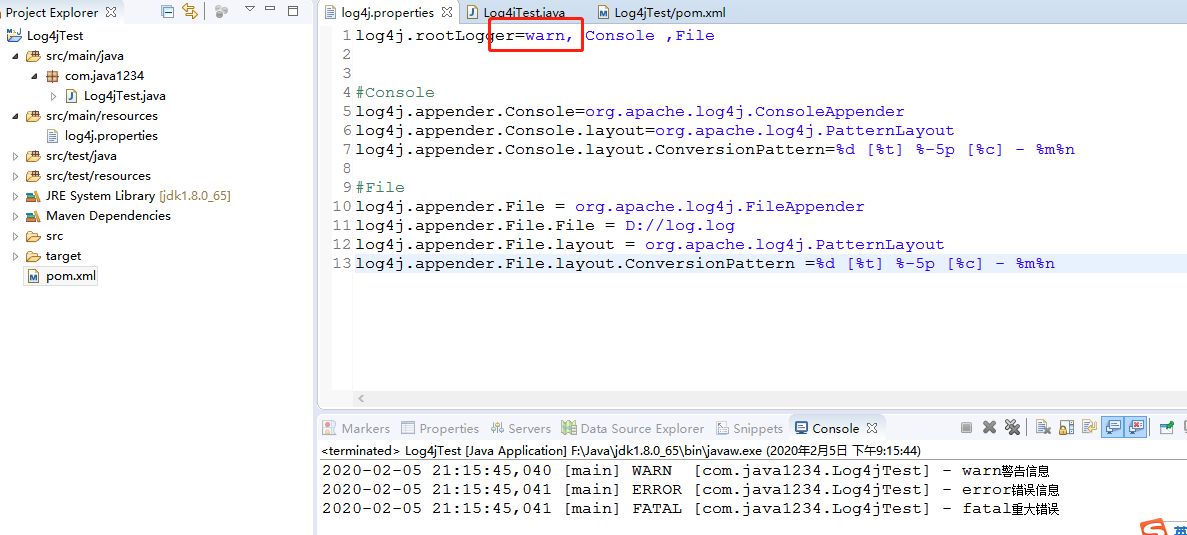Viewport: 1187px width, 535px height.
Task: Expand the target folder
Action: (x=17, y=256)
